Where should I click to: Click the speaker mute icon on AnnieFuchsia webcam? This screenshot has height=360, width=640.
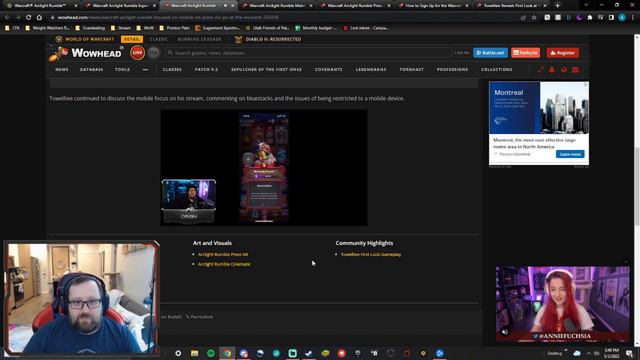pyautogui.click(x=505, y=332)
